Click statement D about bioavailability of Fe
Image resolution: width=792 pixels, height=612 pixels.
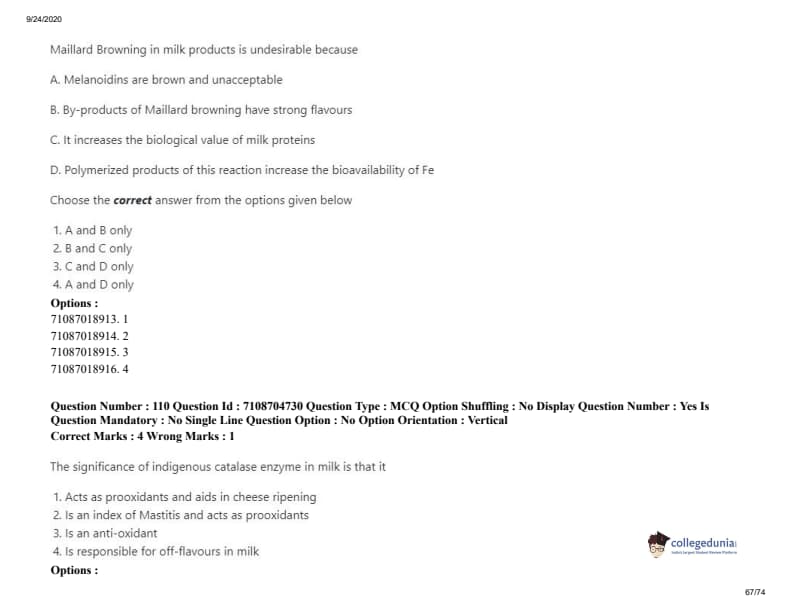(x=241, y=170)
